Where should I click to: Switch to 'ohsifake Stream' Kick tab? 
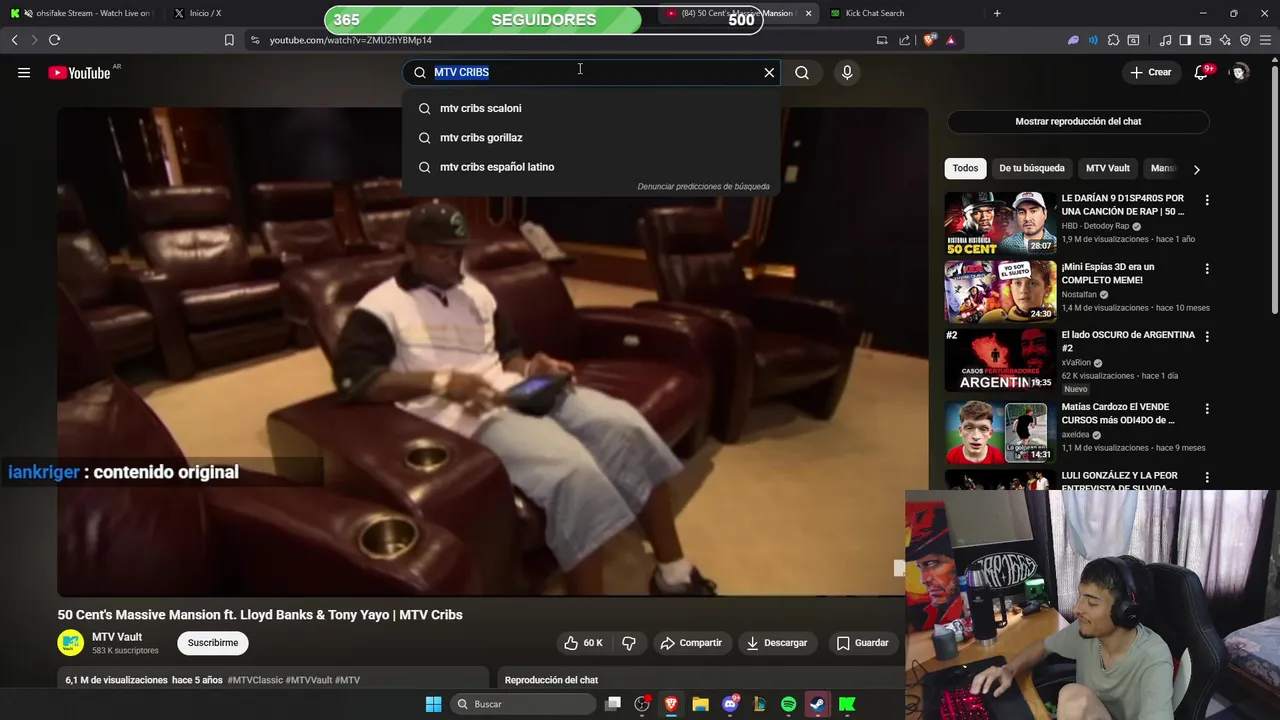pyautogui.click(x=83, y=13)
